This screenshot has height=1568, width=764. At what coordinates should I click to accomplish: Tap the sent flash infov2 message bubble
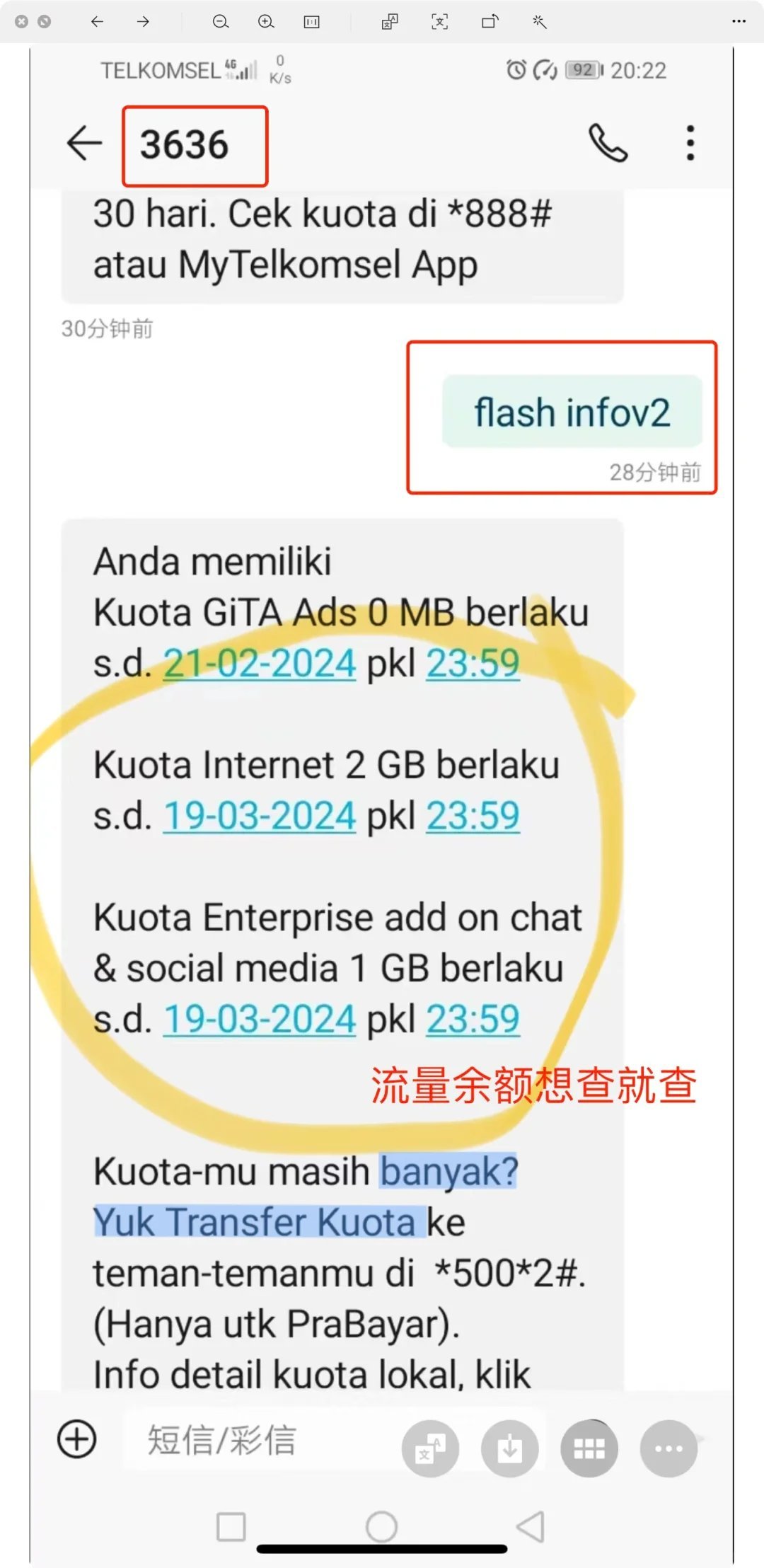(572, 412)
